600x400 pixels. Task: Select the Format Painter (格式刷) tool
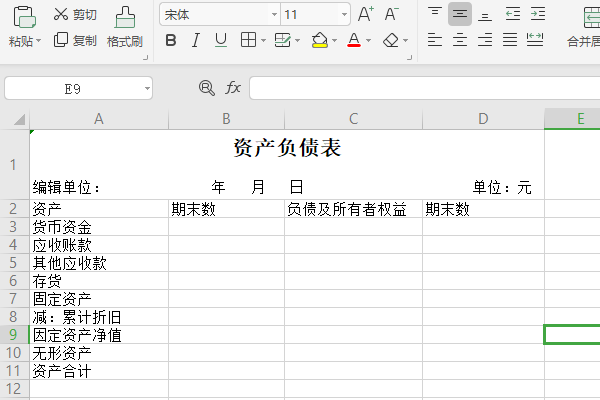125,27
